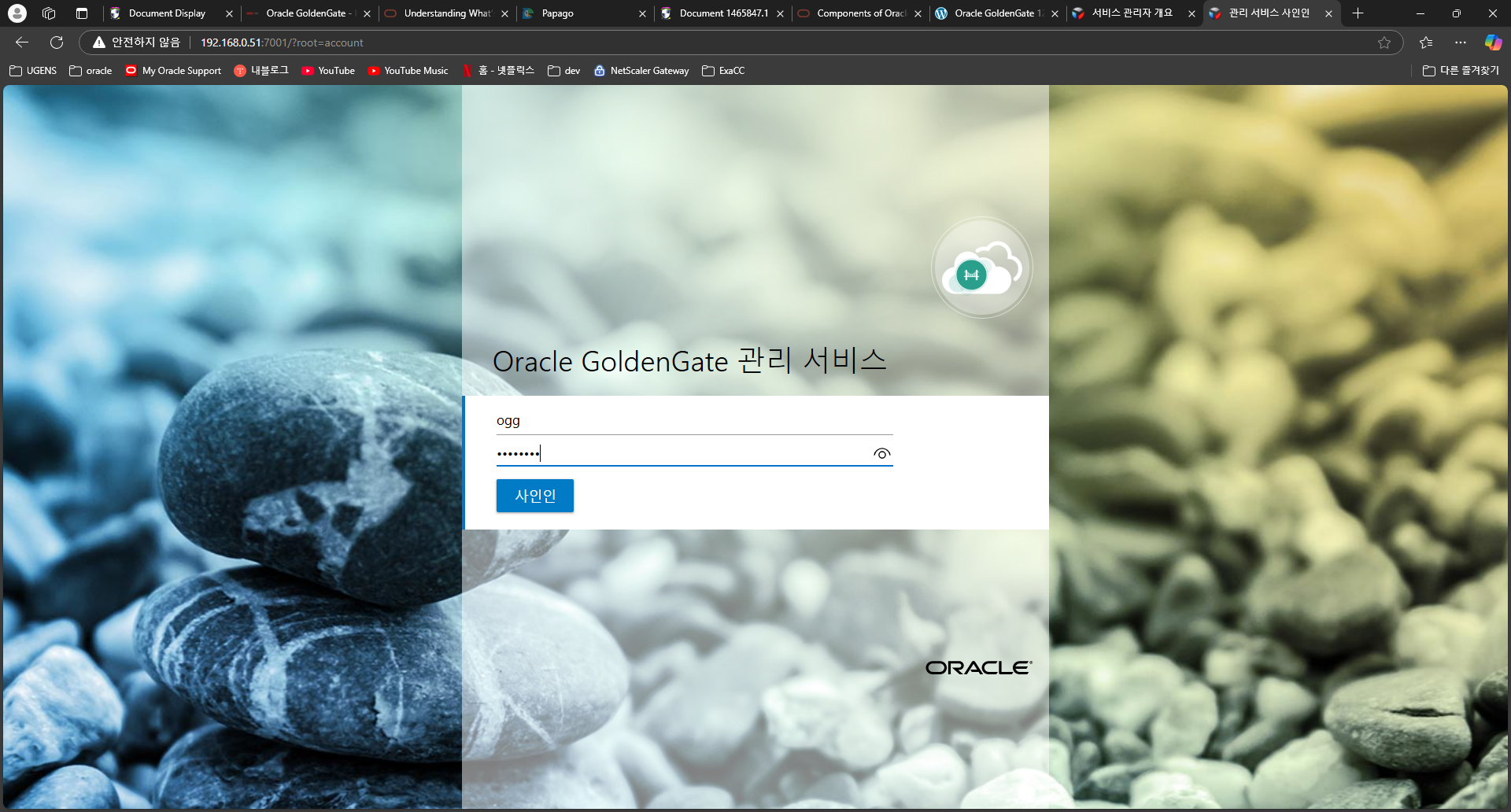Open a new tab with plus button

coord(1358,13)
